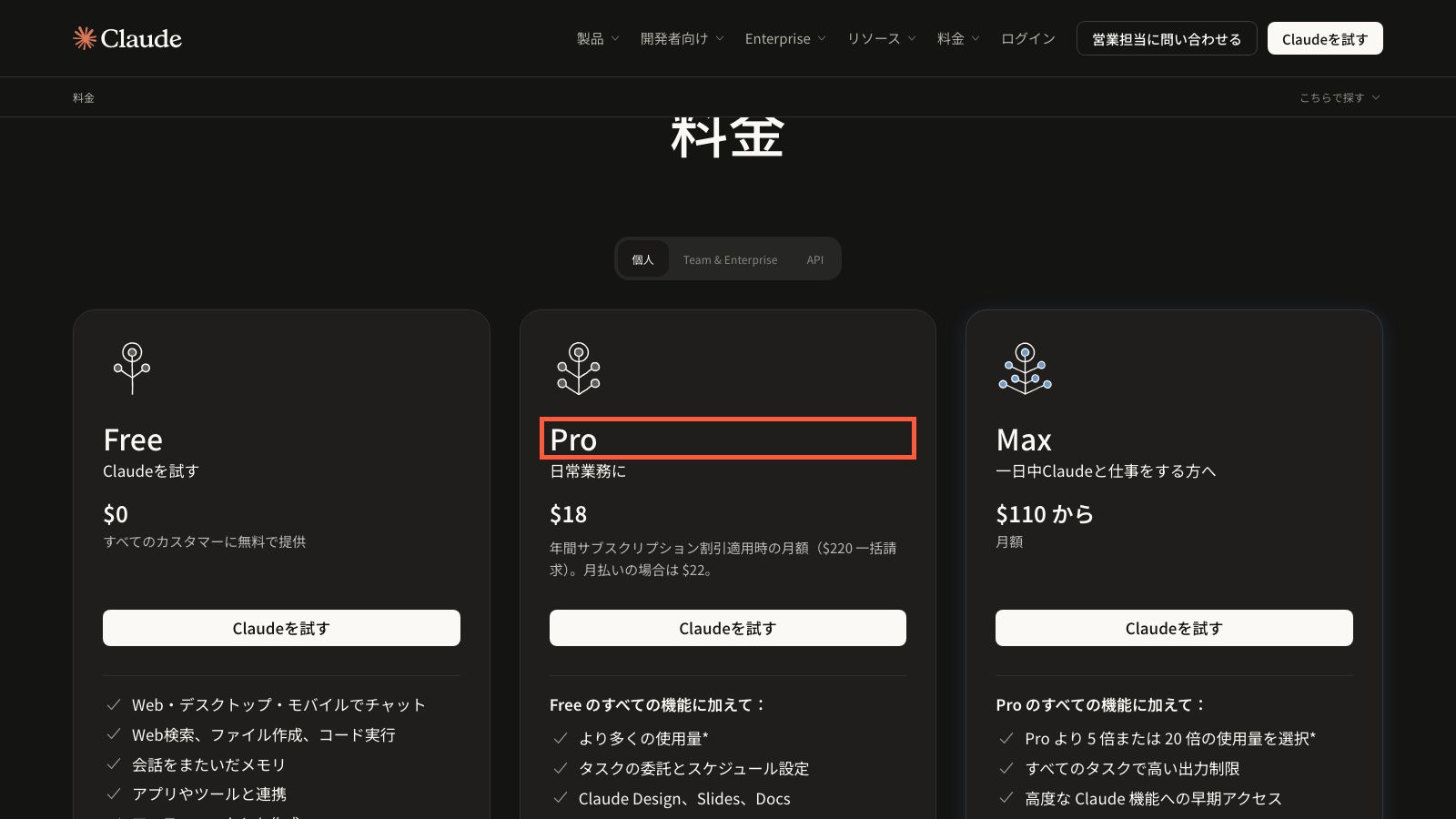Click 会話をまたいだメモリ feature

click(209, 764)
